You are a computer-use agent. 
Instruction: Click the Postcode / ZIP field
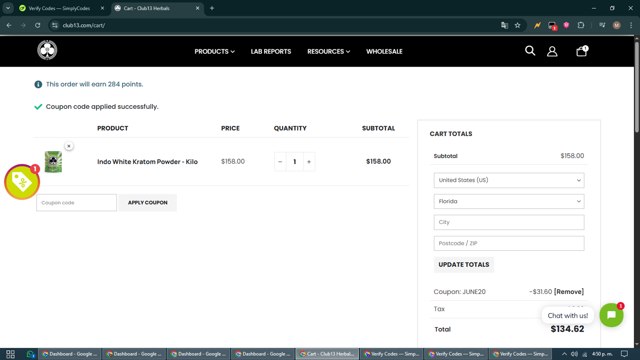tap(509, 243)
